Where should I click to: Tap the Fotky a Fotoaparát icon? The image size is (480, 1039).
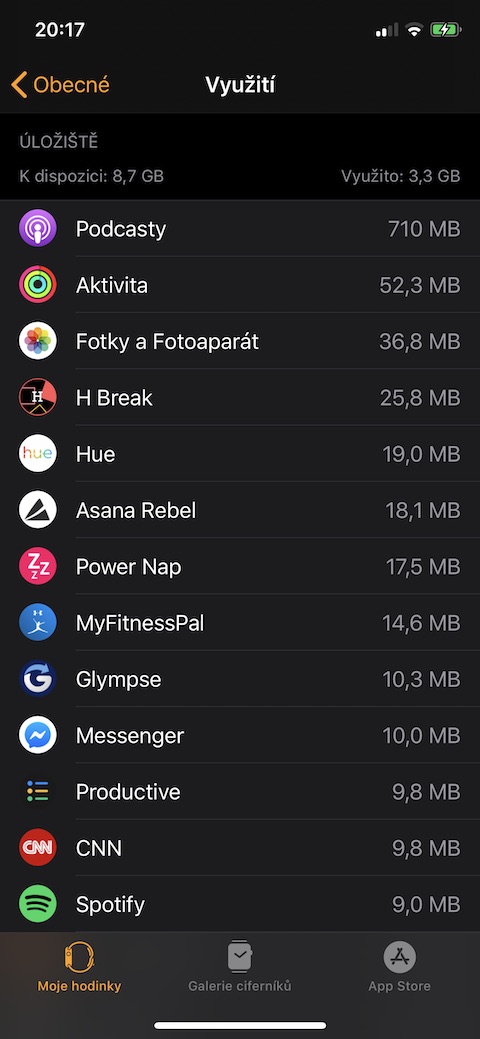tap(37, 341)
